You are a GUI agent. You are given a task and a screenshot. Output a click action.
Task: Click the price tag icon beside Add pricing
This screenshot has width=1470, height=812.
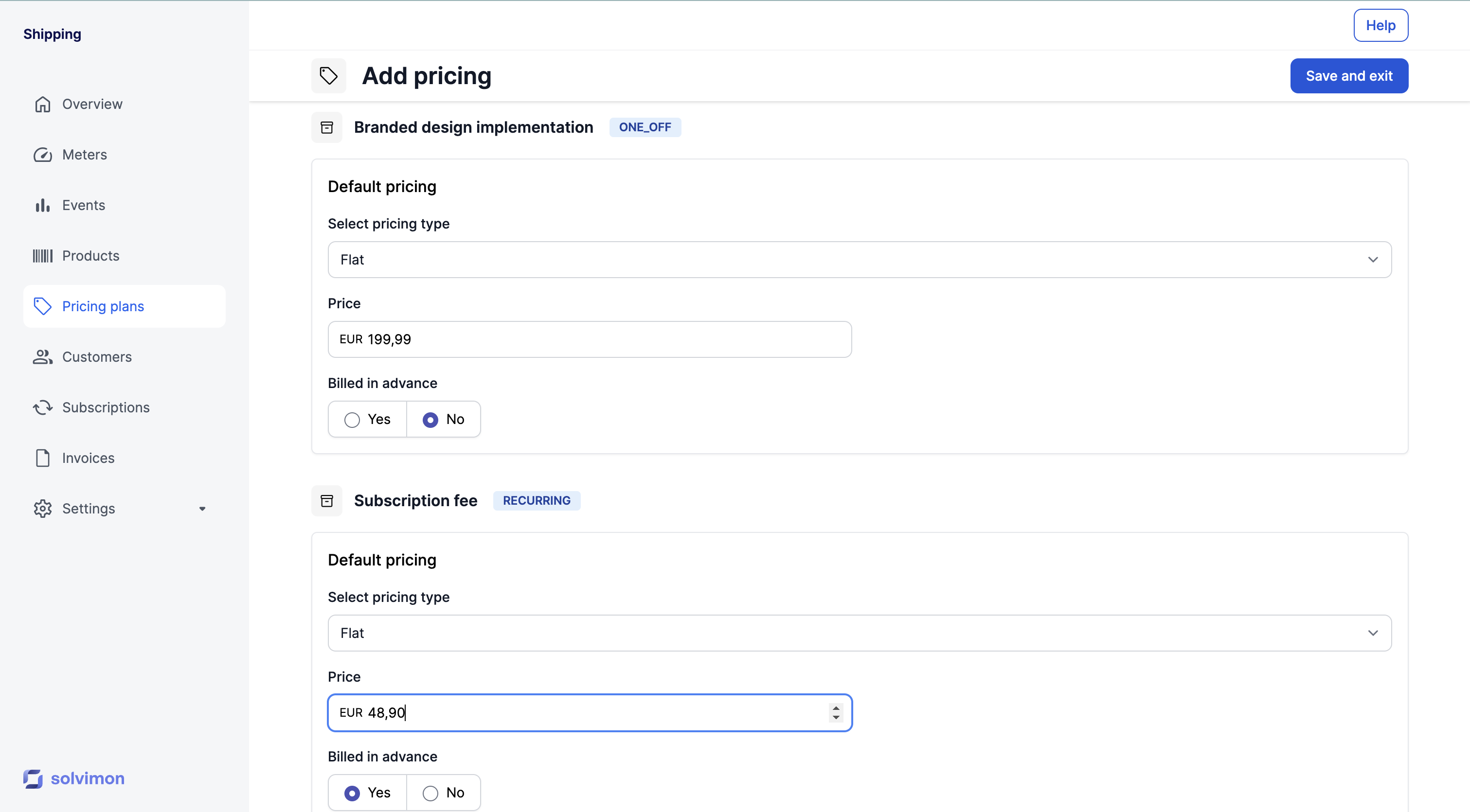pyautogui.click(x=328, y=76)
